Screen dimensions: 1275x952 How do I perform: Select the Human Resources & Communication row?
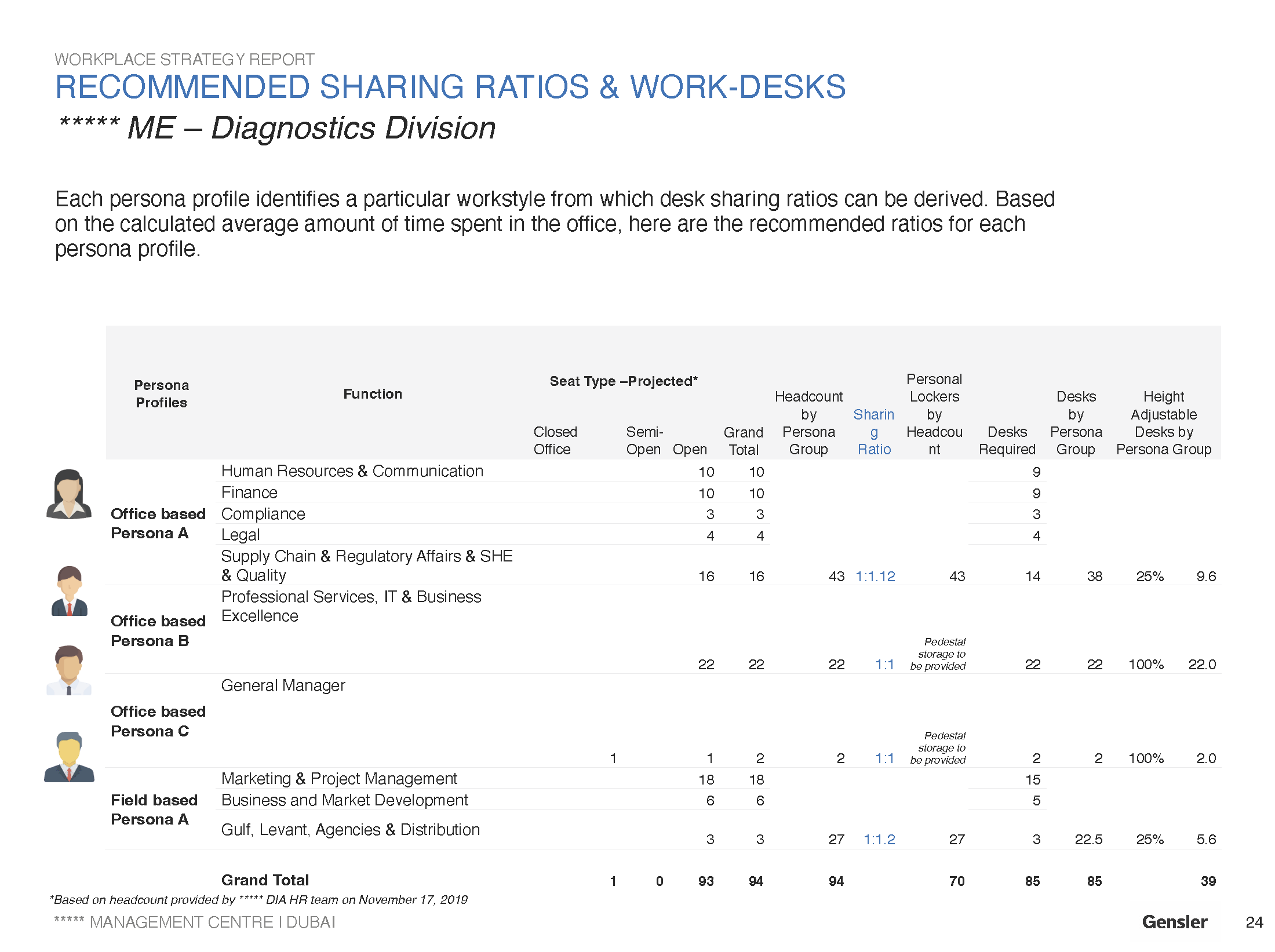coord(352,471)
